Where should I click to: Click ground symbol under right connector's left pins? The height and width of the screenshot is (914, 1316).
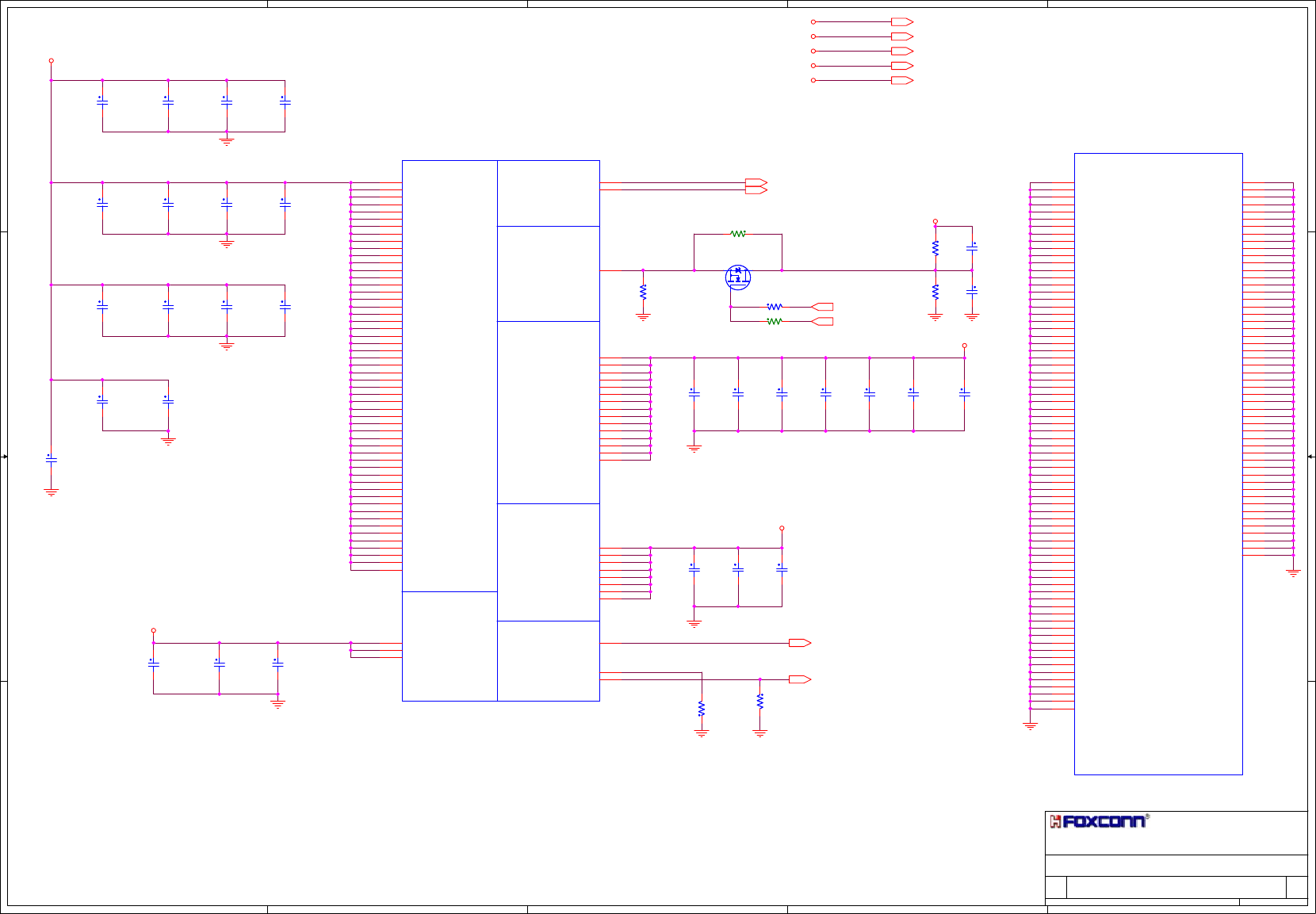point(1030,725)
